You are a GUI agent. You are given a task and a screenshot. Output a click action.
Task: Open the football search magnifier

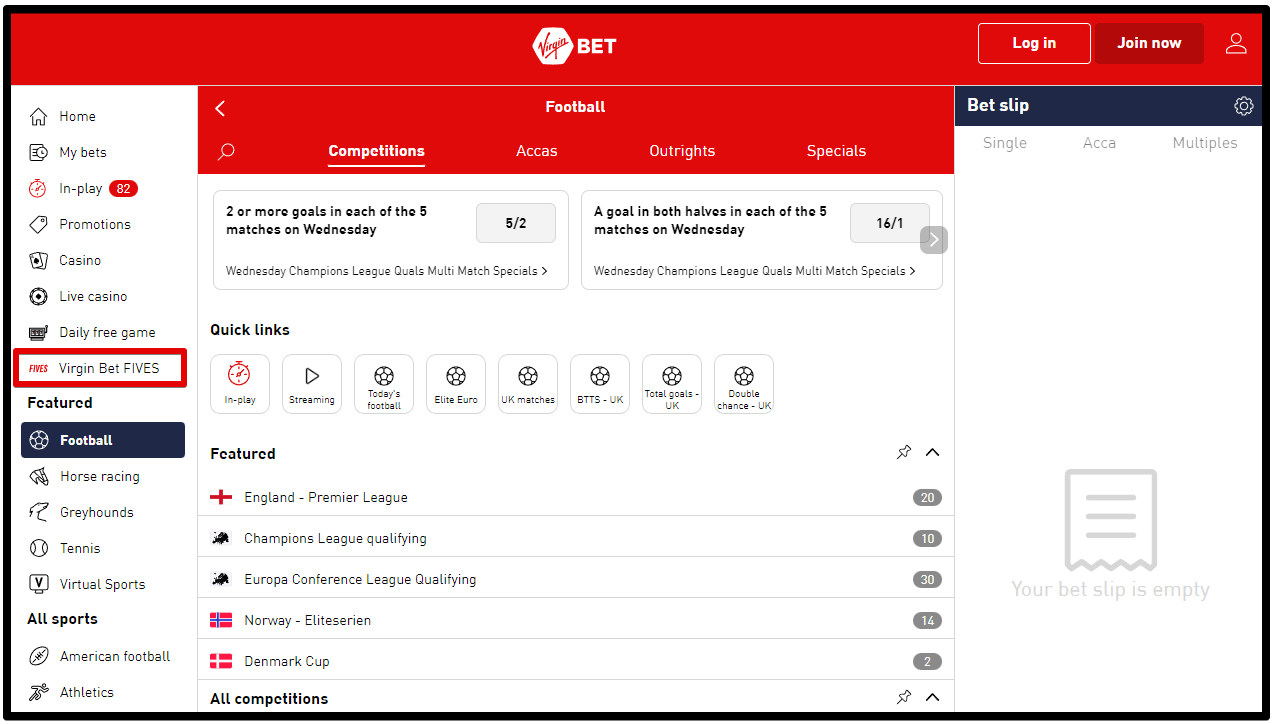coord(226,151)
